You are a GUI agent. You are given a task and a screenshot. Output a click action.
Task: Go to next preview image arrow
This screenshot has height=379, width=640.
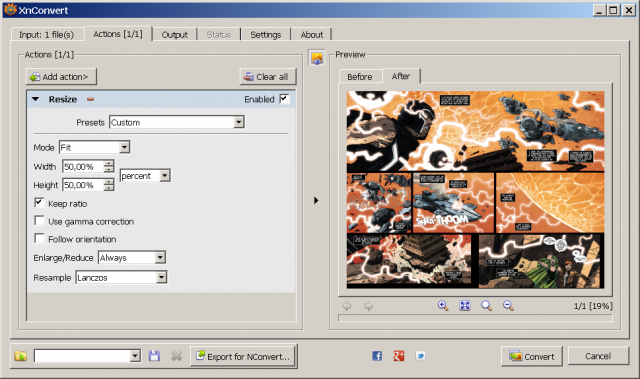[x=368, y=306]
